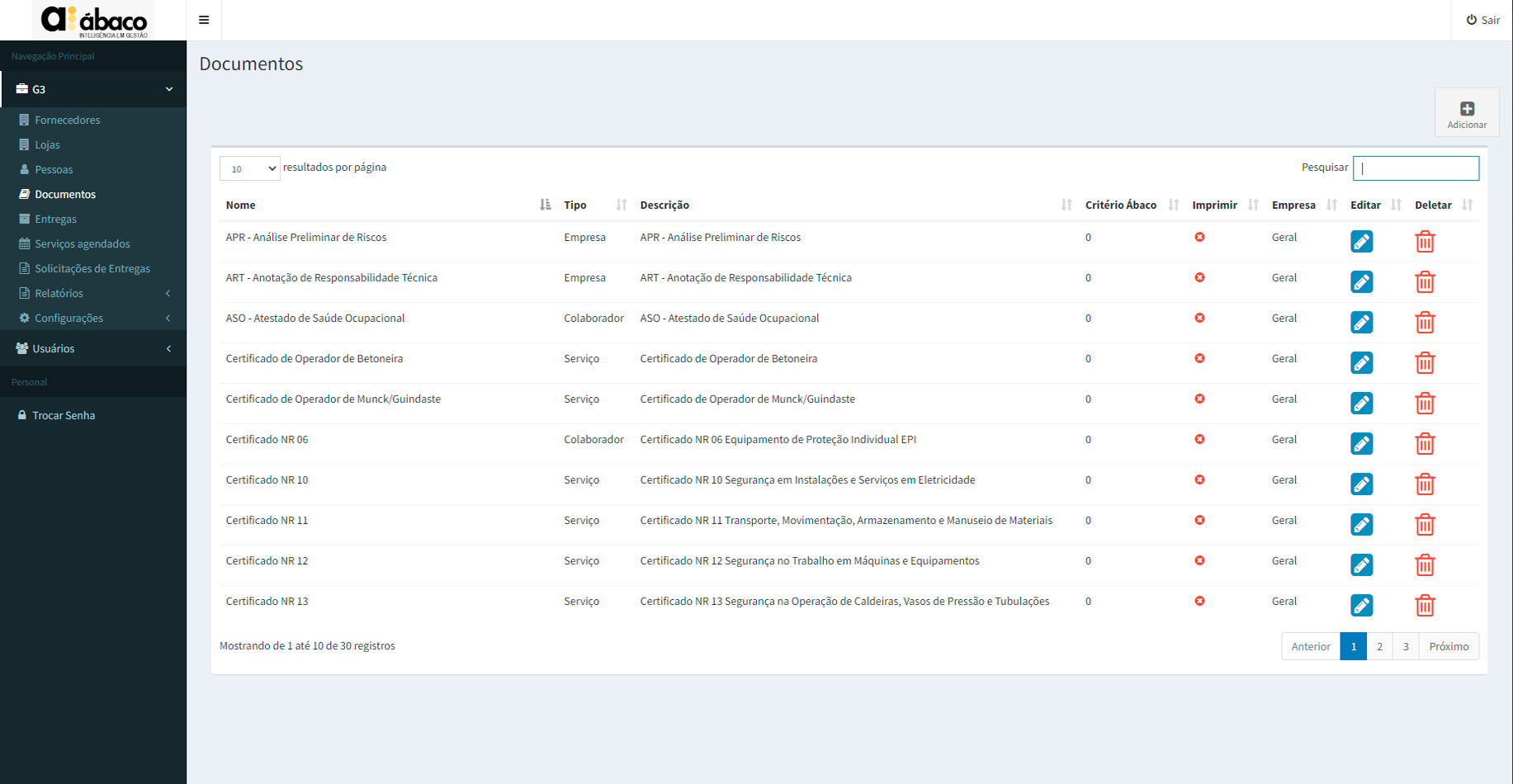Focus the Pesquisar search field

(x=1416, y=168)
